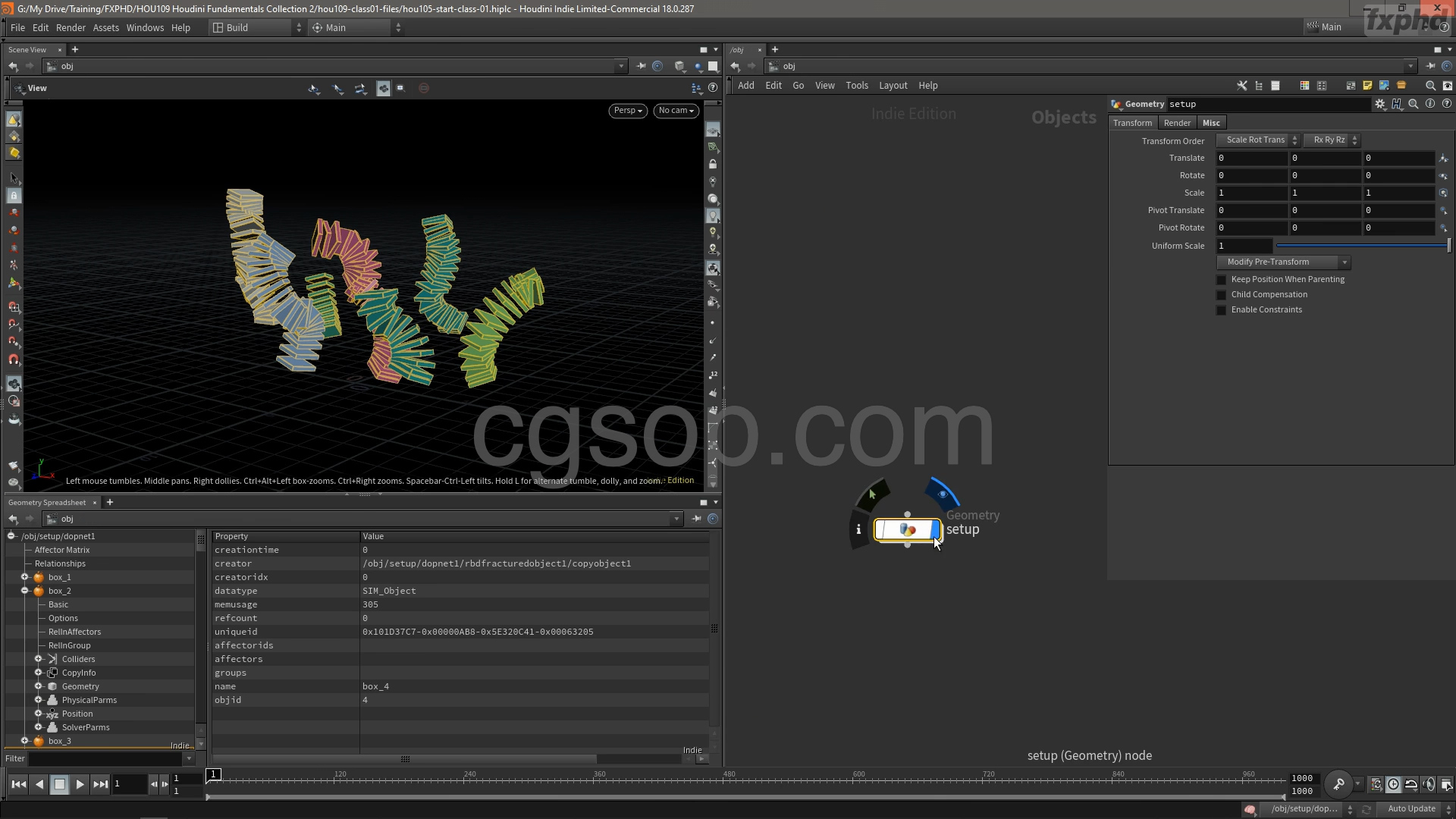Open the Persp viewport dropdown

627,111
